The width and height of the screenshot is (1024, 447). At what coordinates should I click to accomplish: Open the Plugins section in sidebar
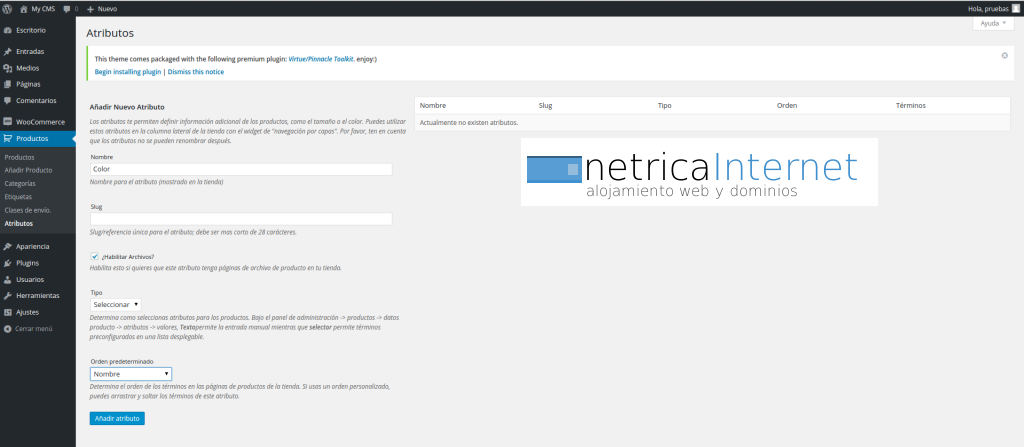click(30, 262)
